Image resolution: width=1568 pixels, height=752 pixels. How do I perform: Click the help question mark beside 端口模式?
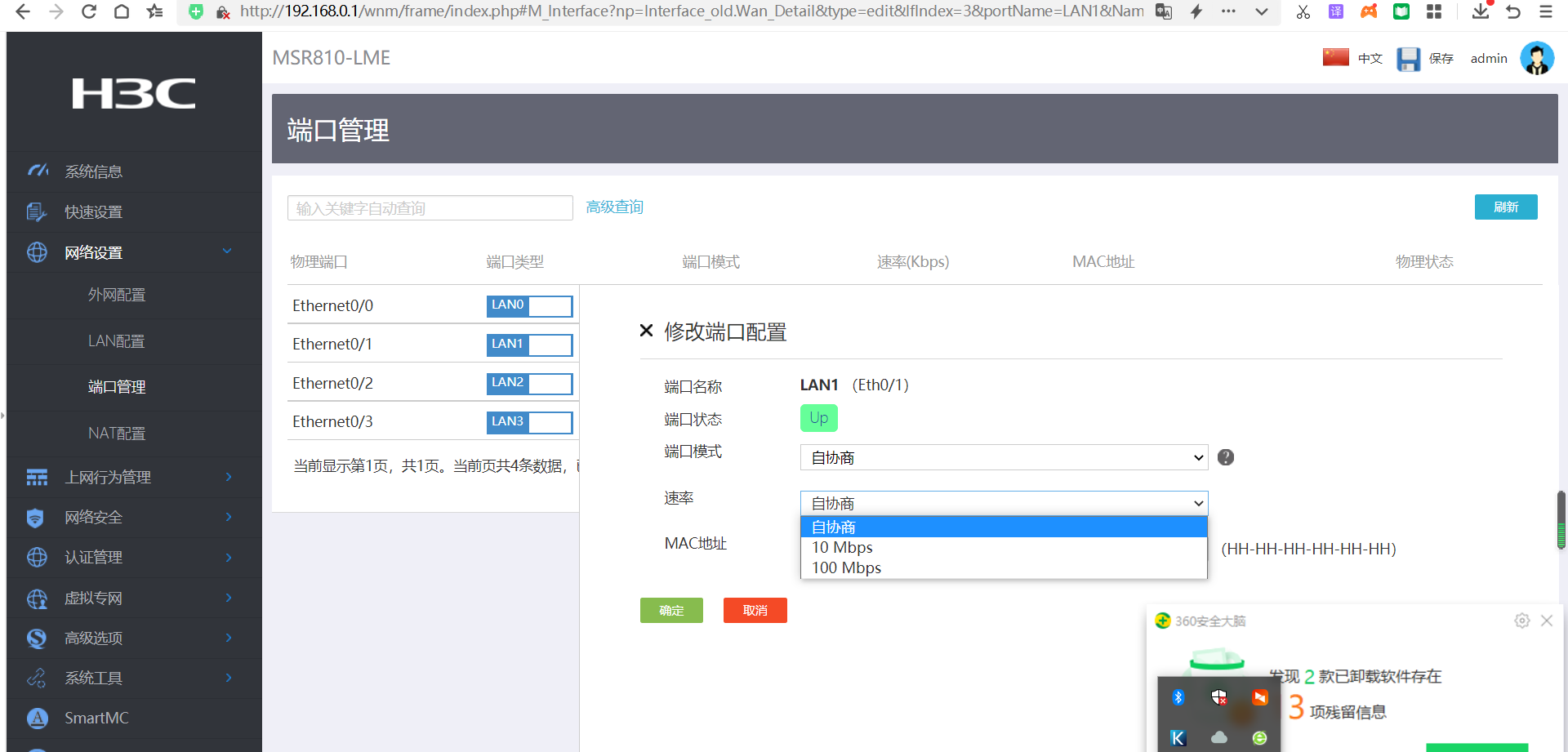click(1226, 457)
